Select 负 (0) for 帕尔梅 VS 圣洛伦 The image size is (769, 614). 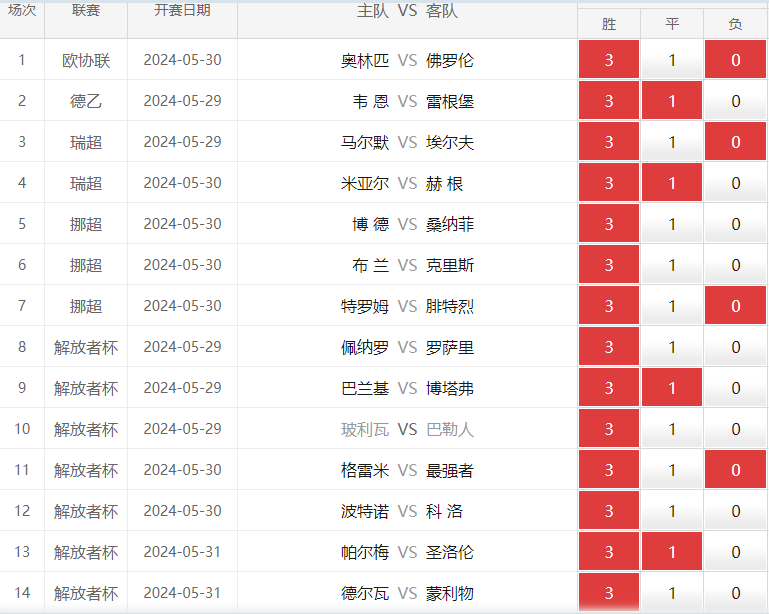735,552
